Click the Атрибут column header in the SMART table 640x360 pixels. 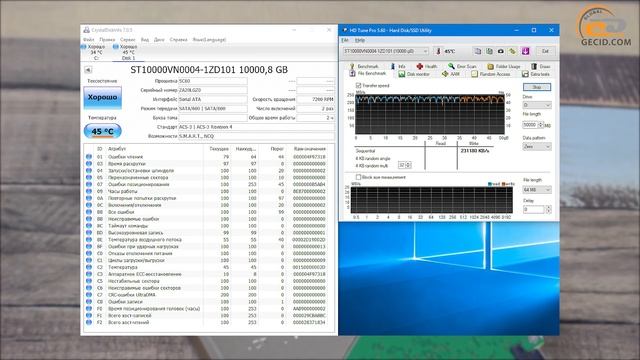click(x=117, y=149)
